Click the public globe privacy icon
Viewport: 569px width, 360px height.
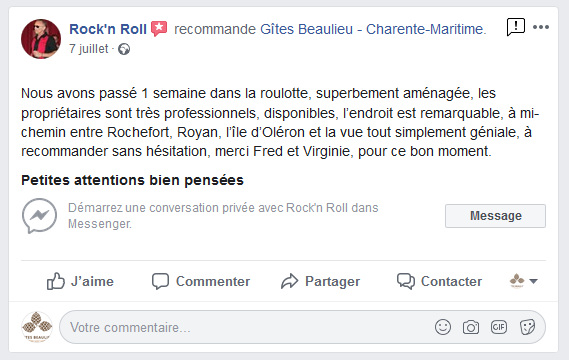click(124, 49)
